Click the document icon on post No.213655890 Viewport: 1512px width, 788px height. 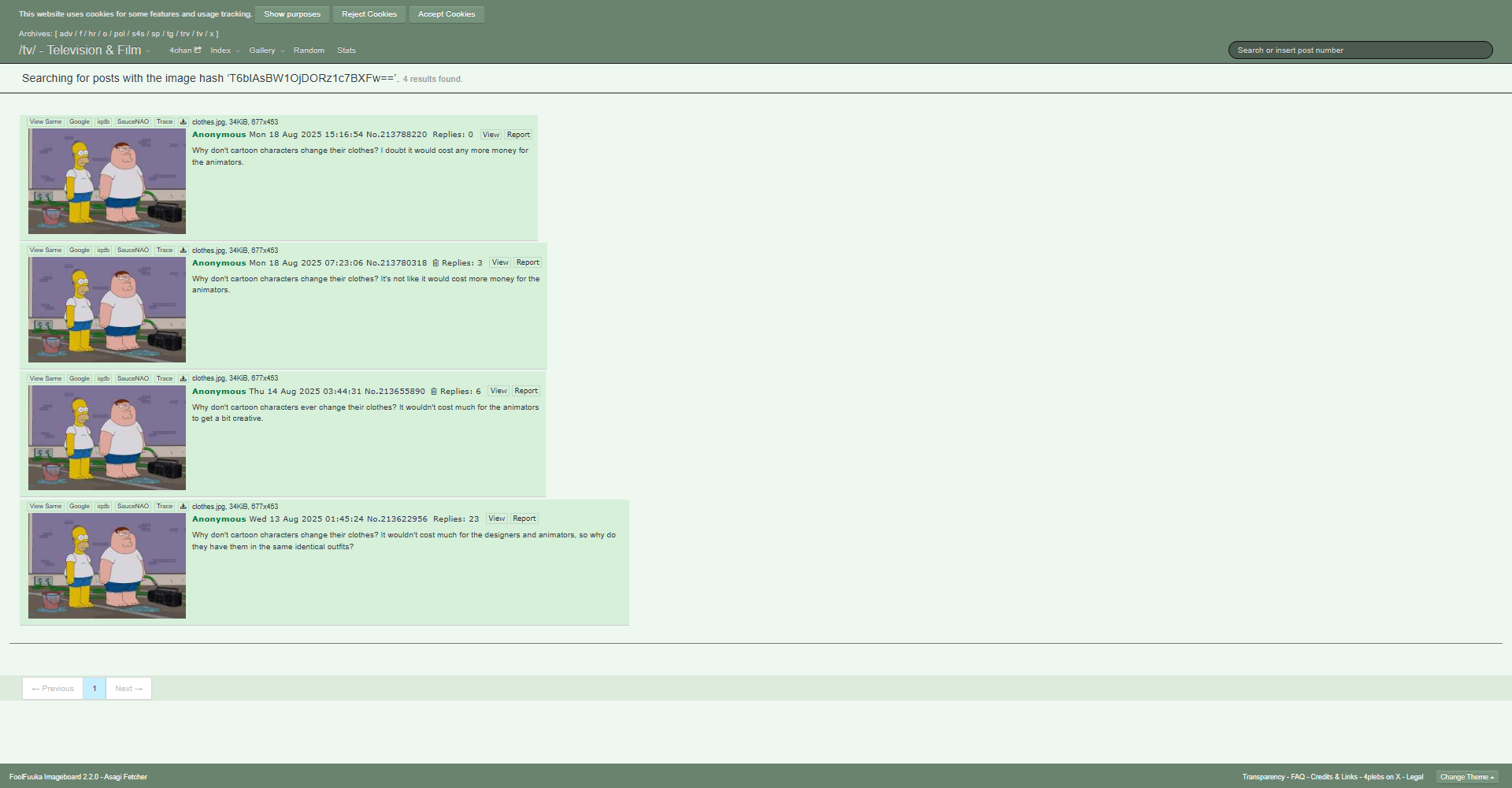click(434, 392)
